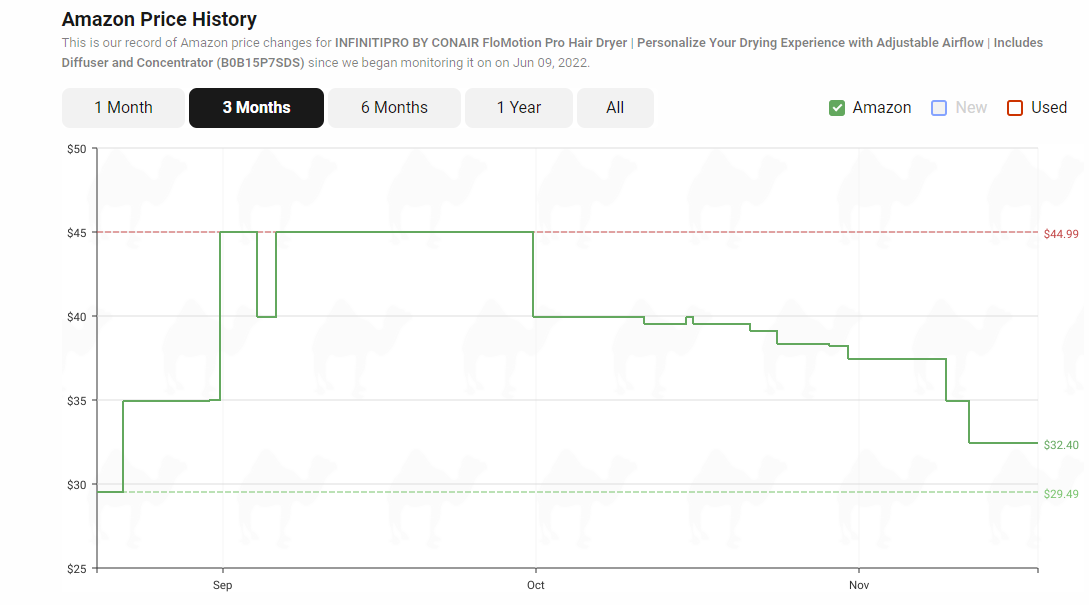Click the $44.99 highest price label
The width and height of the screenshot is (1089, 605).
pos(1061,234)
